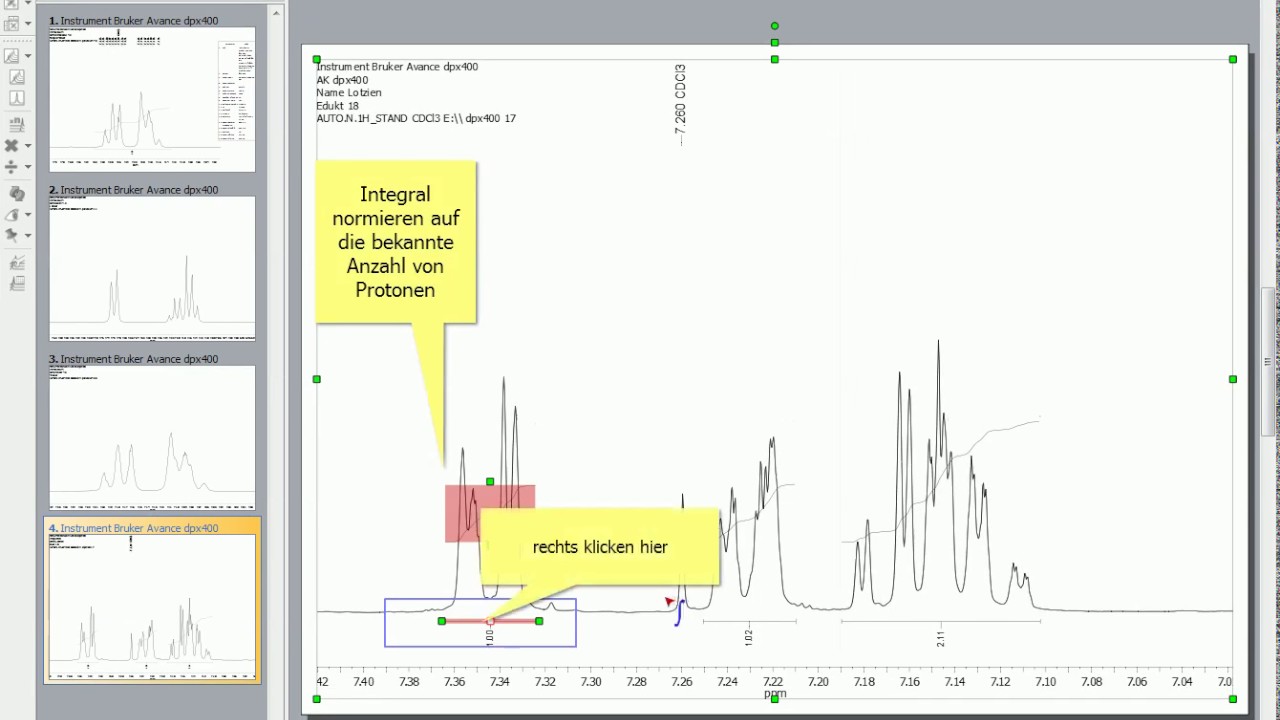Screen dimensions: 1280x720
Task: Click the pushpin icon
Action: [x=12, y=236]
